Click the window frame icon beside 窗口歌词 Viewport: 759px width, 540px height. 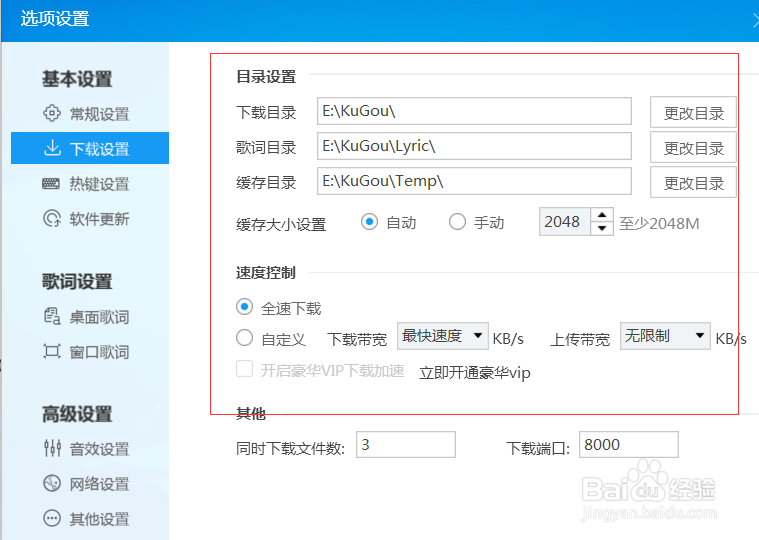point(52,351)
